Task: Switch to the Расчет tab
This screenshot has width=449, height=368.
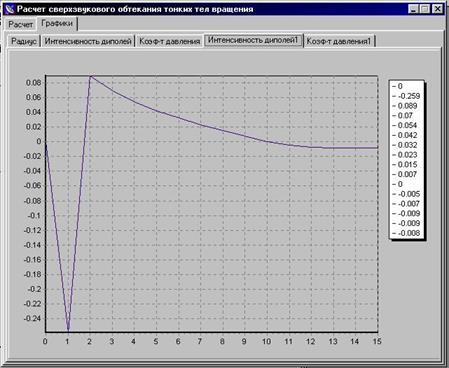Action: pos(20,25)
